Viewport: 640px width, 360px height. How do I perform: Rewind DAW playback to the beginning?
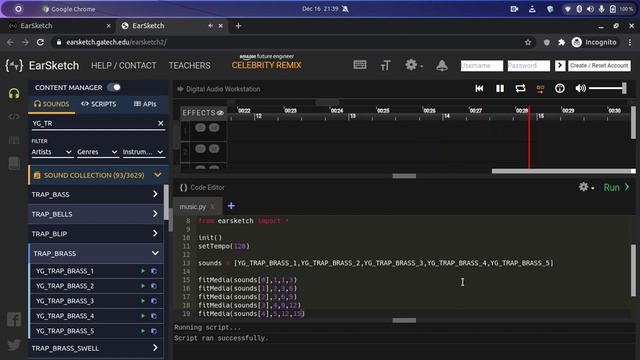(479, 89)
